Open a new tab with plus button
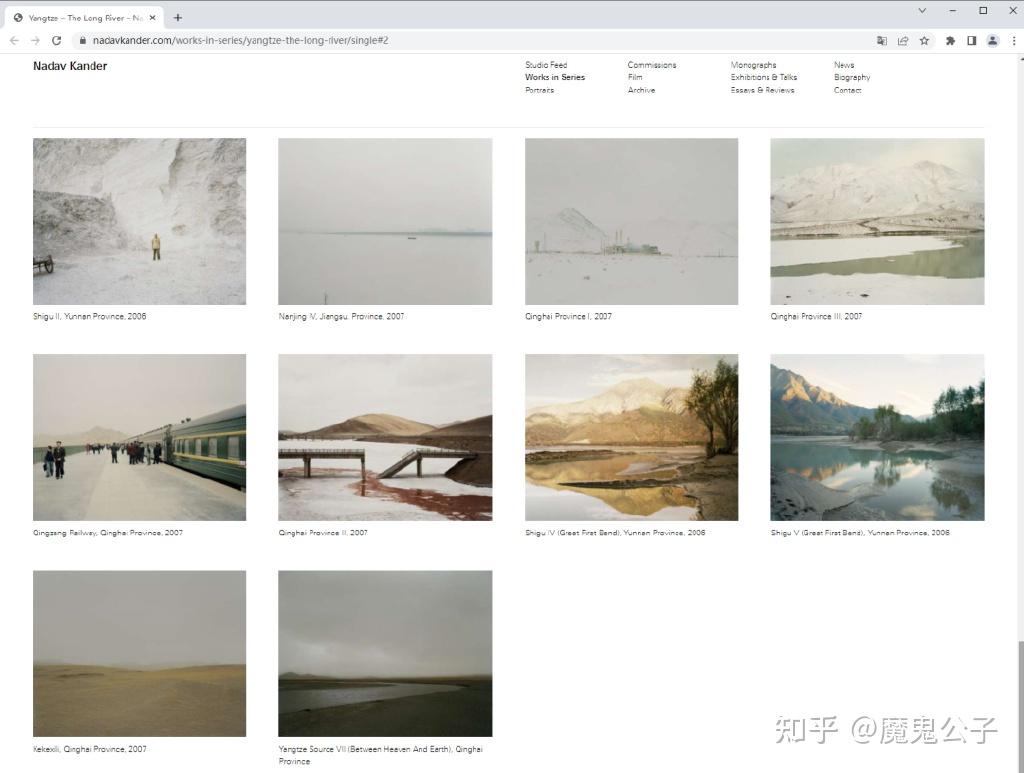 click(178, 18)
